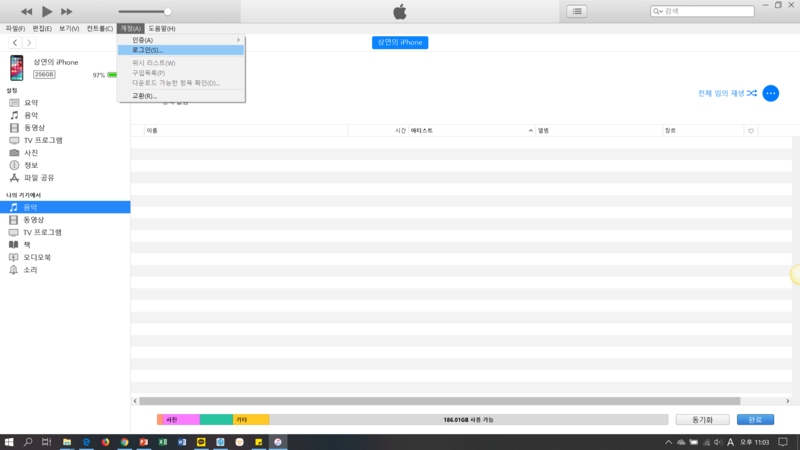This screenshot has width=800, height=450.
Task: Open PowerPoint from taskbar
Action: tap(143, 442)
